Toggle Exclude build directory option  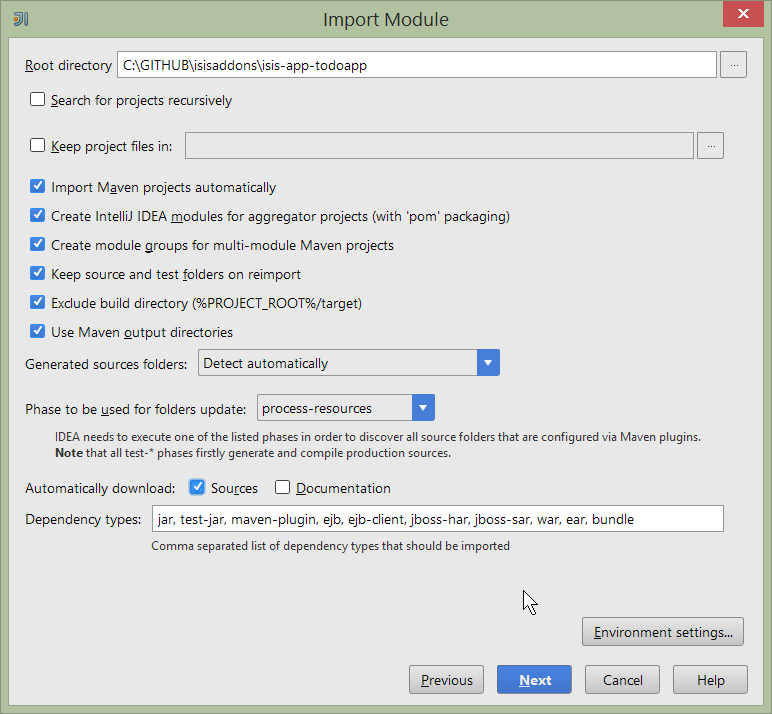click(x=38, y=303)
